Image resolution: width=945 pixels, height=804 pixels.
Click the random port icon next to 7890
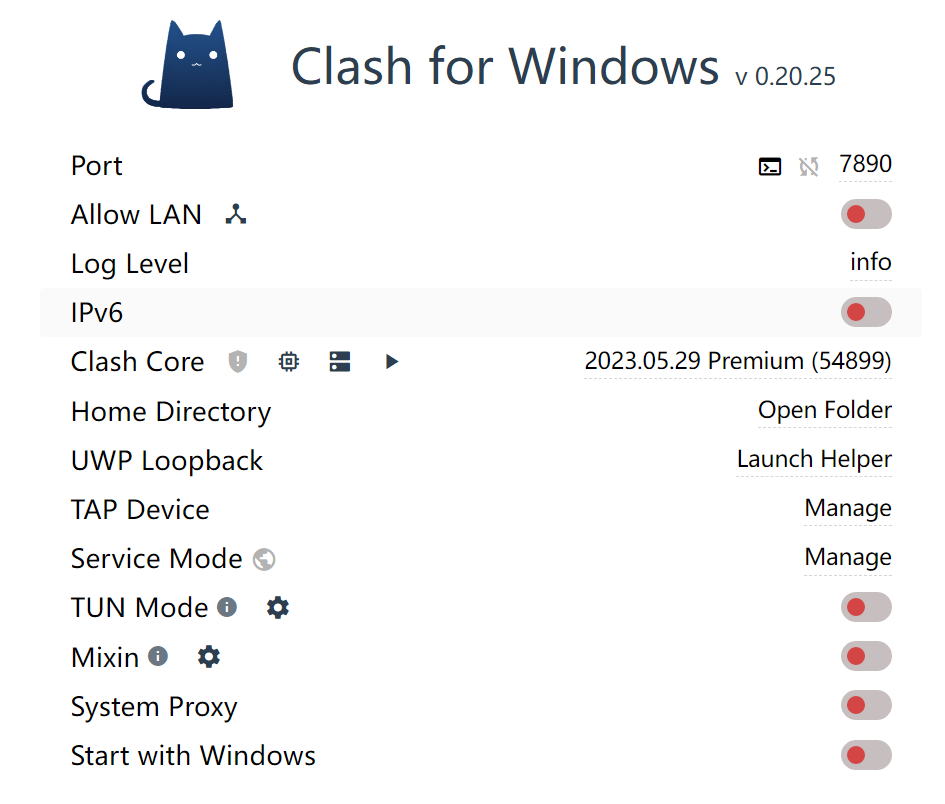coord(809,166)
